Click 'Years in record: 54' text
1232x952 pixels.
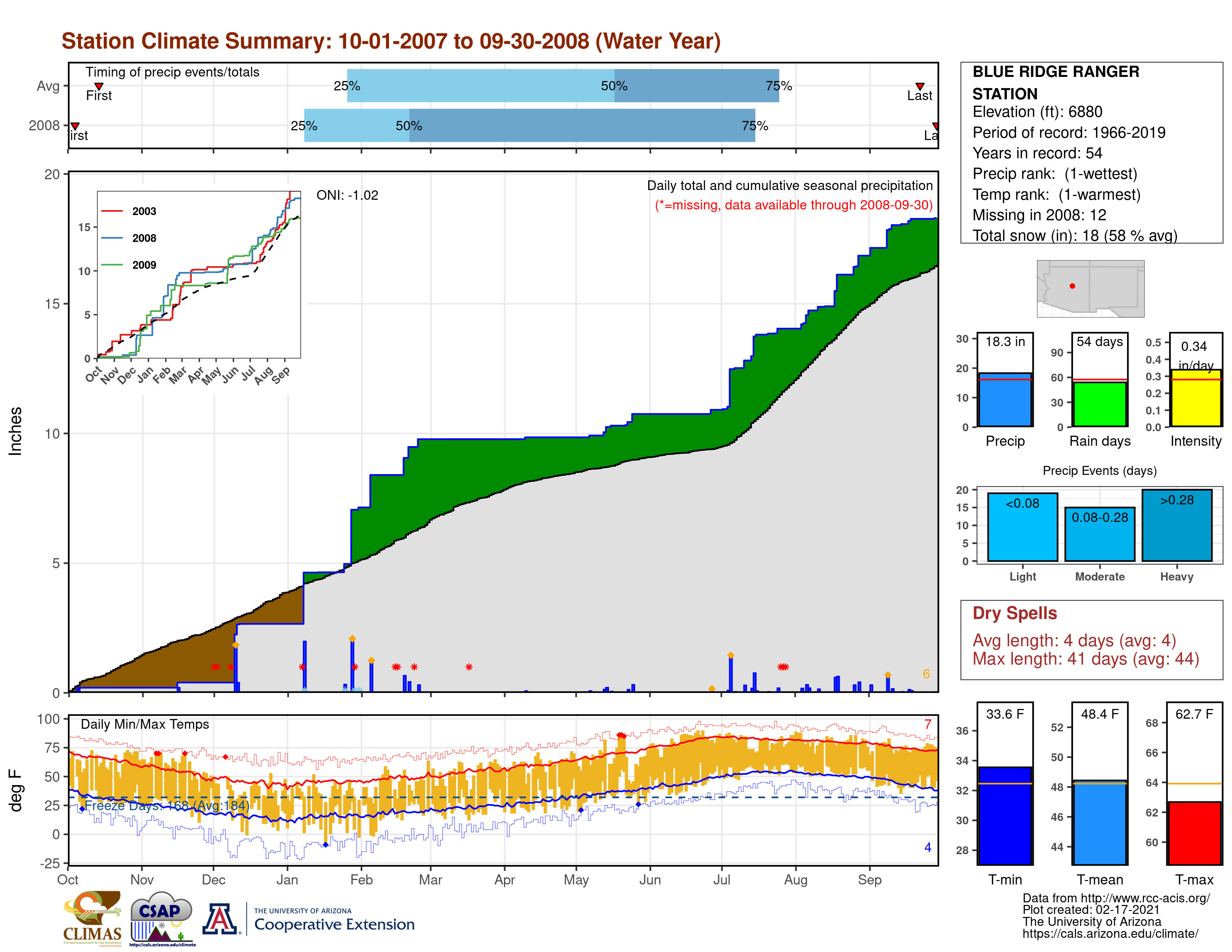coord(1037,153)
